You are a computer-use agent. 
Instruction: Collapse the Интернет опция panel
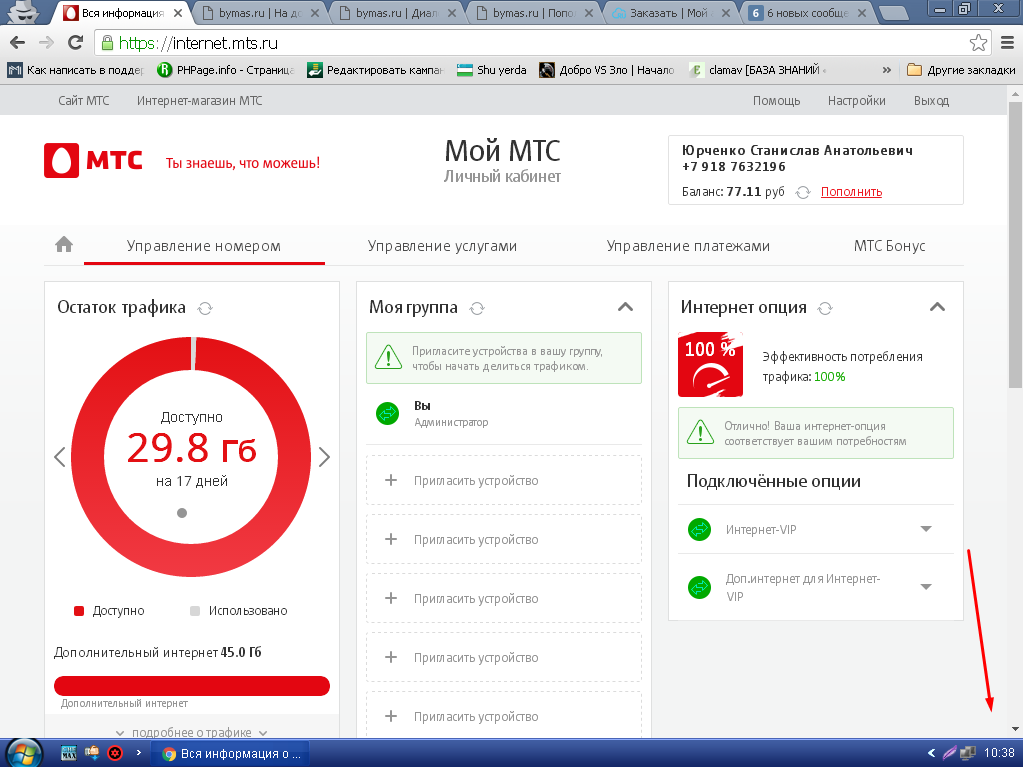(937, 307)
